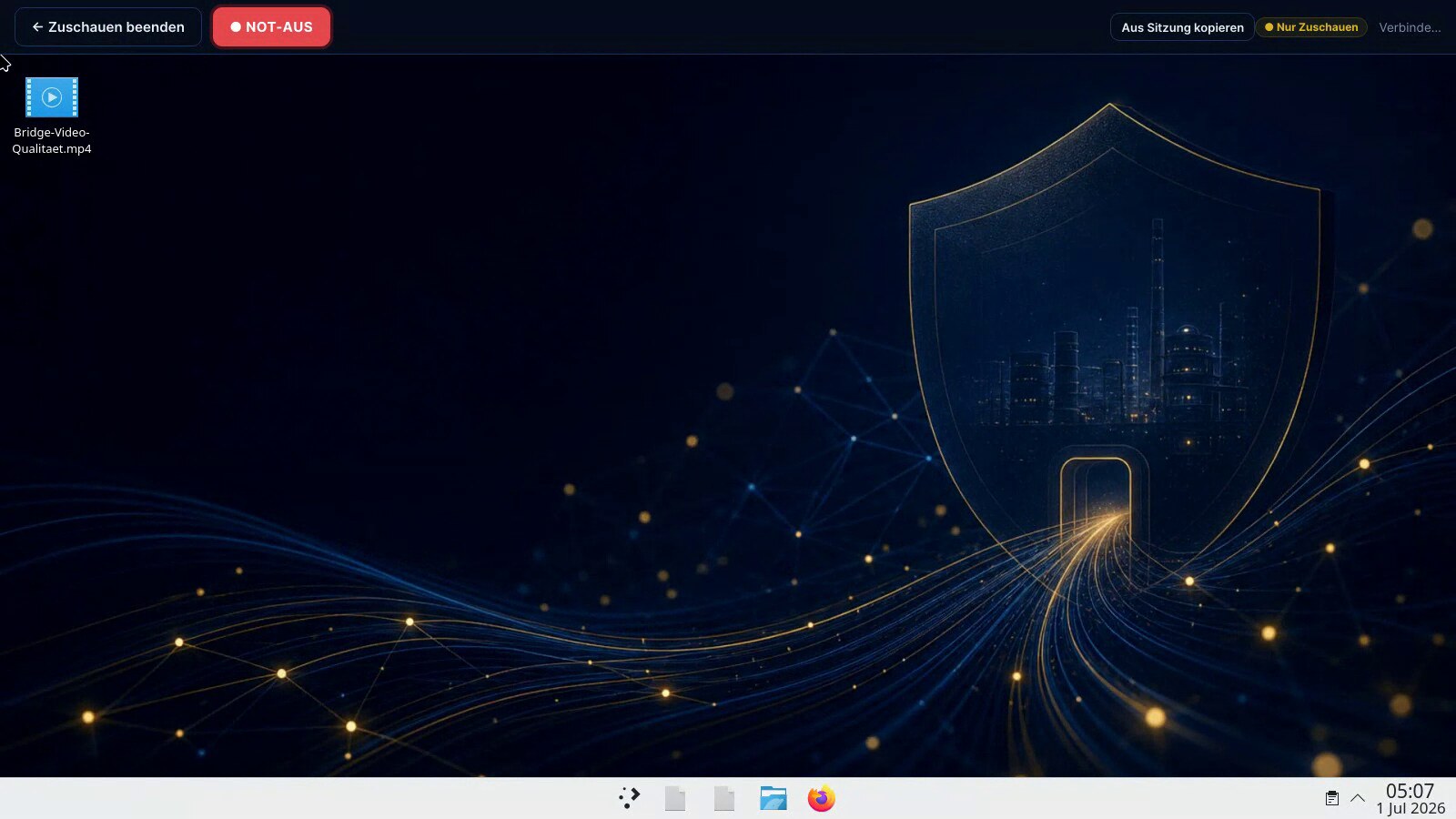Open the KDE application launcher
The width and height of the screenshot is (1456, 819).
[629, 798]
